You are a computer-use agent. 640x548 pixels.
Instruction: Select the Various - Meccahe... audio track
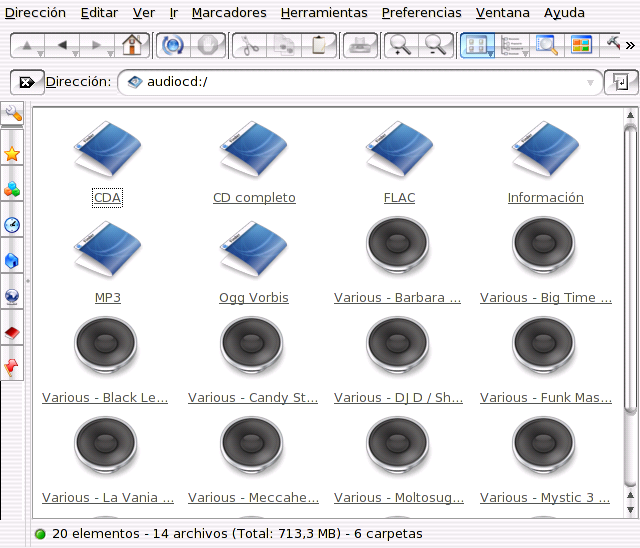253,461
